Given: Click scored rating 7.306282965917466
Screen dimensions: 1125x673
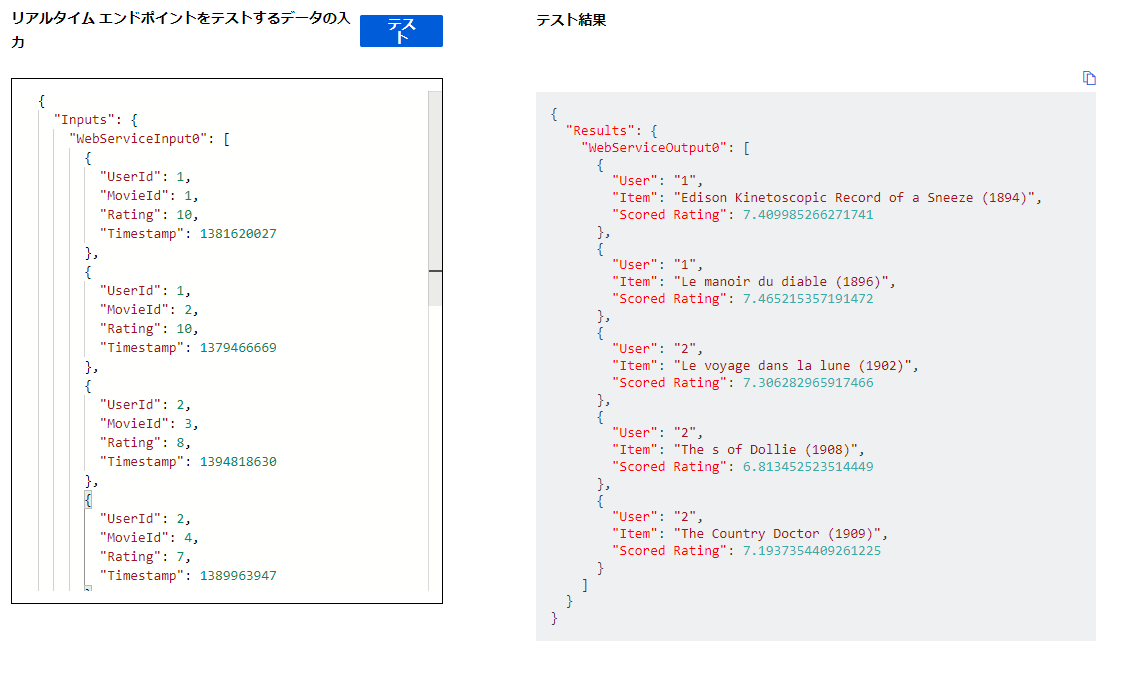Looking at the screenshot, I should pyautogui.click(x=808, y=383).
